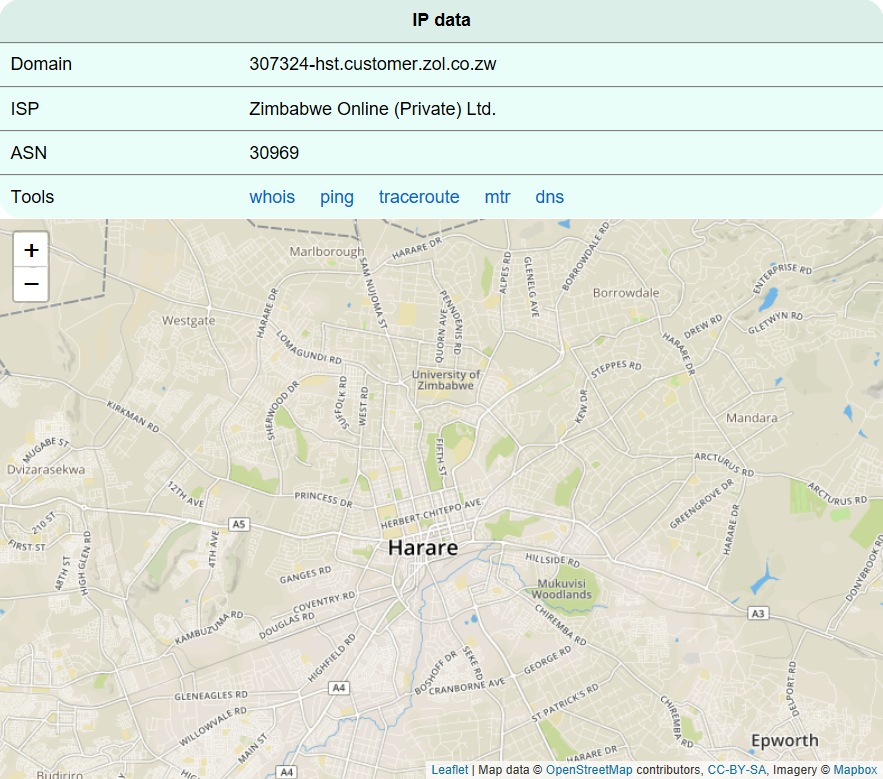Click the Borrowdale label on map
Image resolution: width=883 pixels, height=779 pixels.
626,293
